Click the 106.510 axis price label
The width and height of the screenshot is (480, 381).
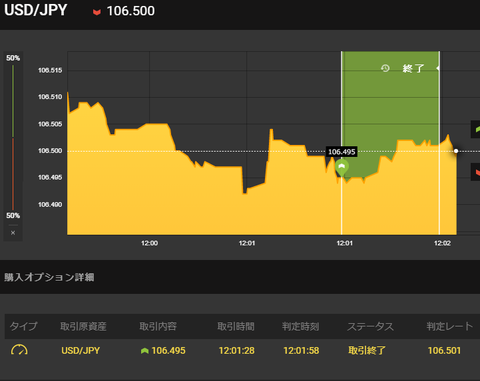pos(50,97)
